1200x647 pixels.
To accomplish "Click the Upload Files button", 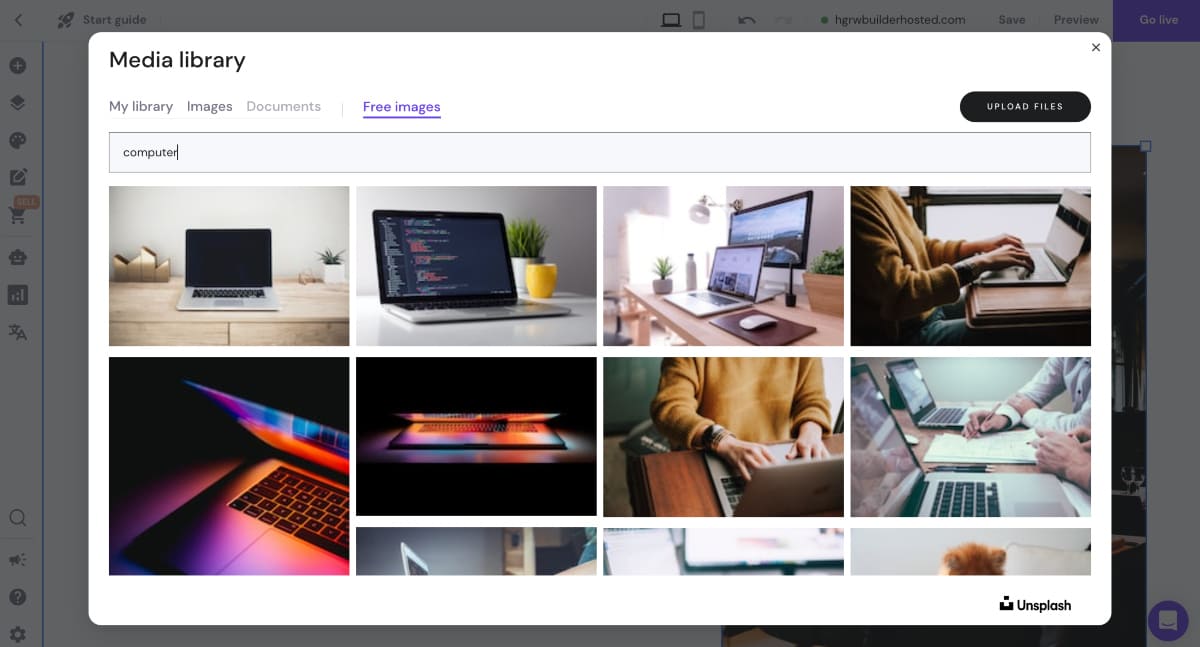I will [1025, 107].
